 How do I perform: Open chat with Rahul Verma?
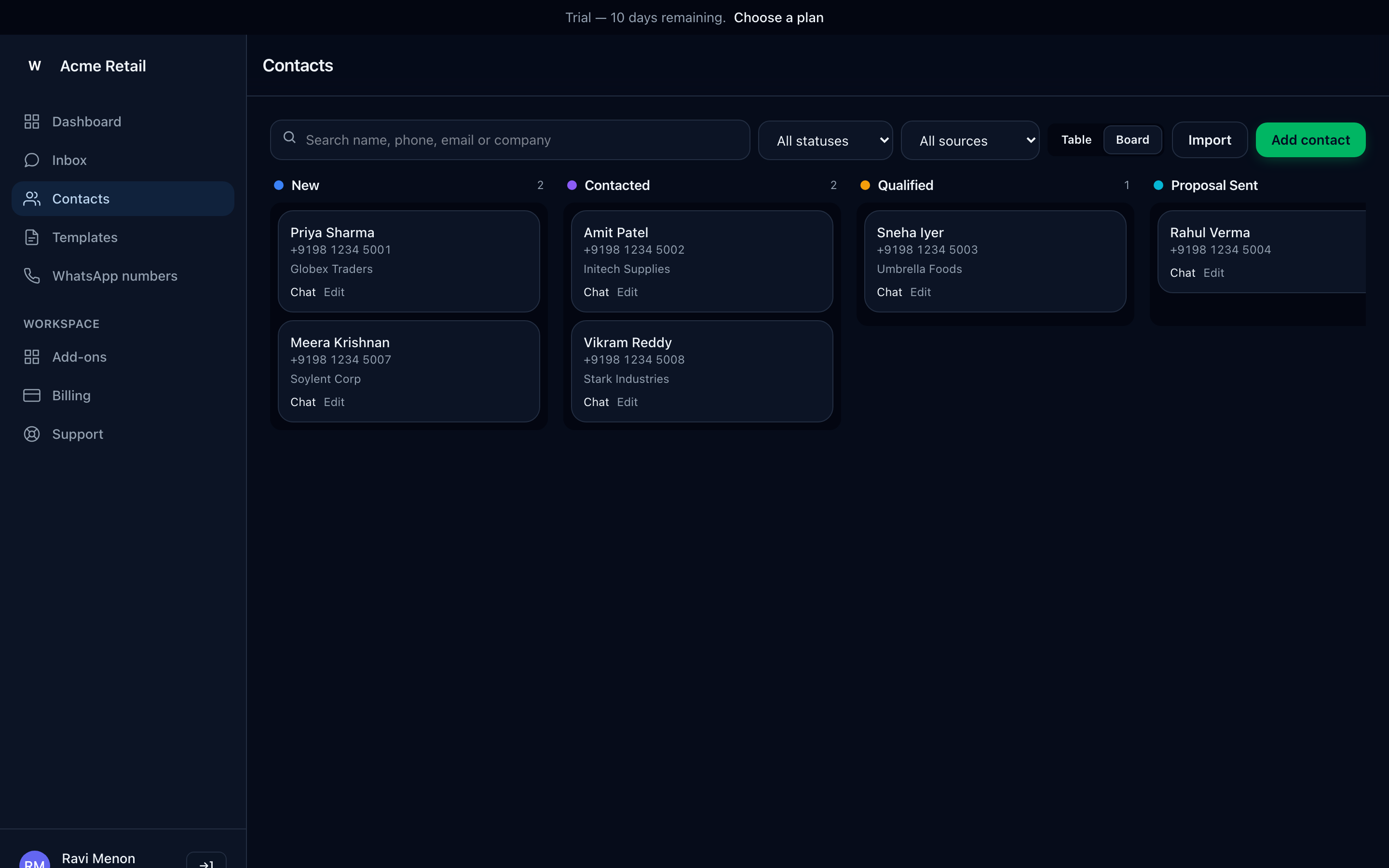[x=1183, y=273]
